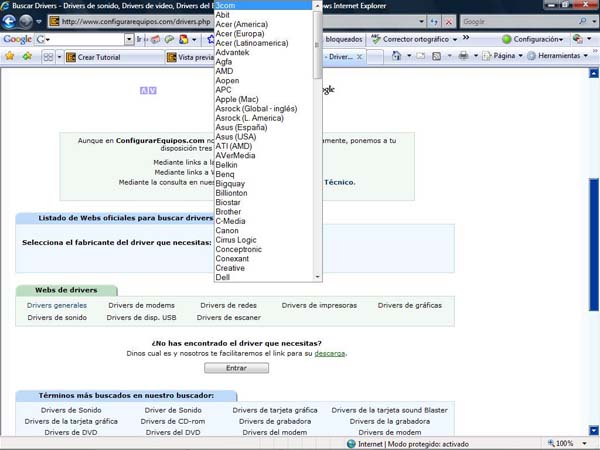Click the green descarga link
Screen dimensions: 600x450
click(x=329, y=354)
